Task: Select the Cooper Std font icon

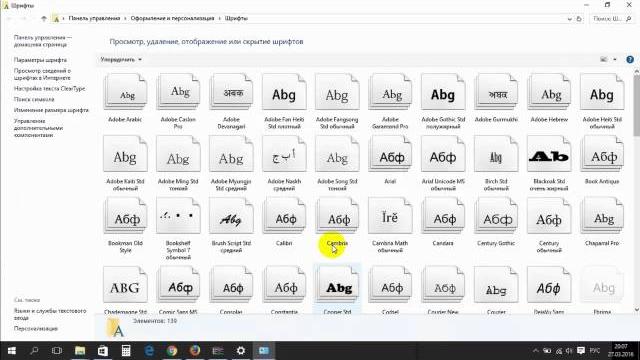Action: [x=337, y=284]
